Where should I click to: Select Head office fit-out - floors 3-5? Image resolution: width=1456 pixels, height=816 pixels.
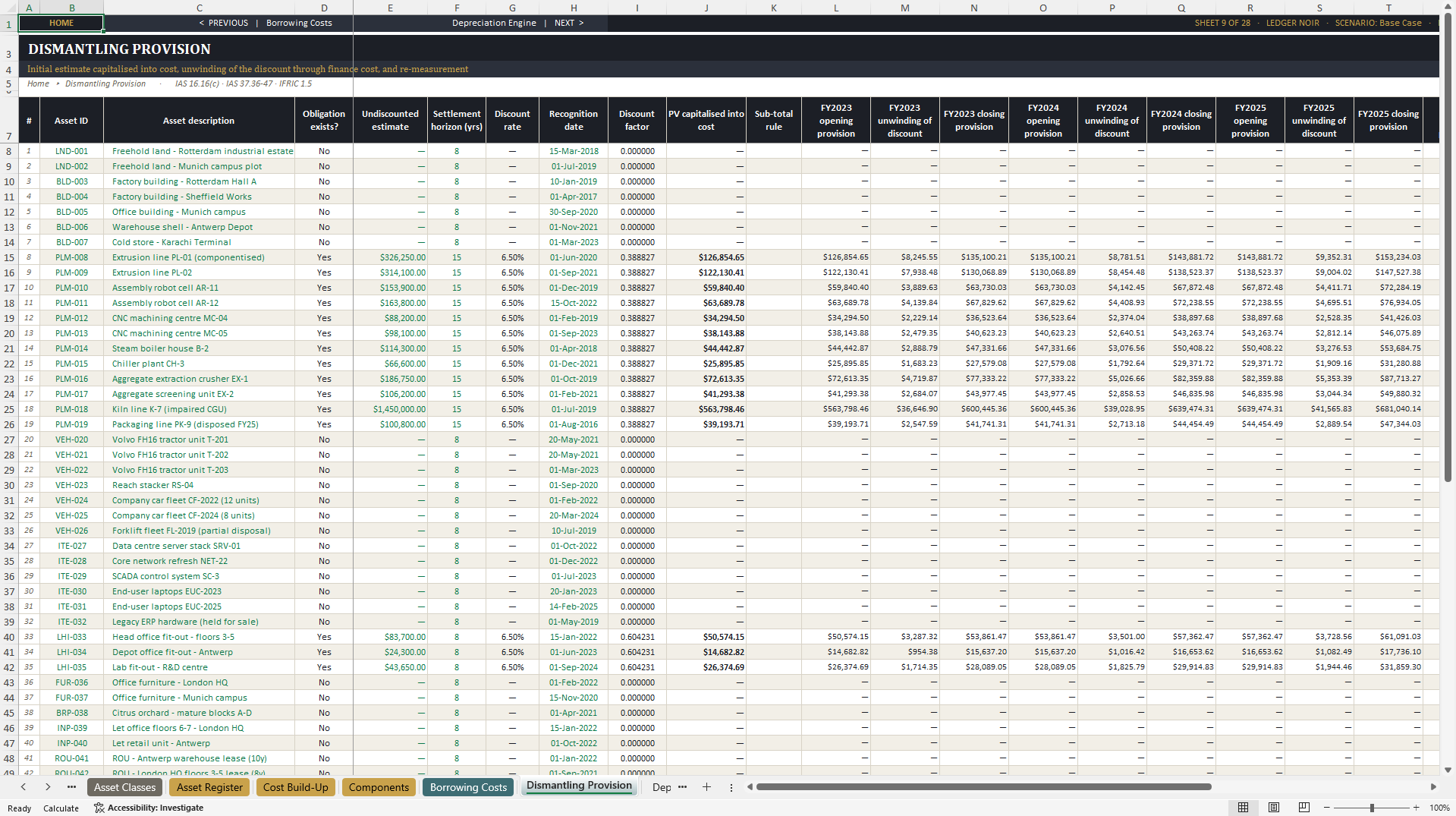click(199, 637)
